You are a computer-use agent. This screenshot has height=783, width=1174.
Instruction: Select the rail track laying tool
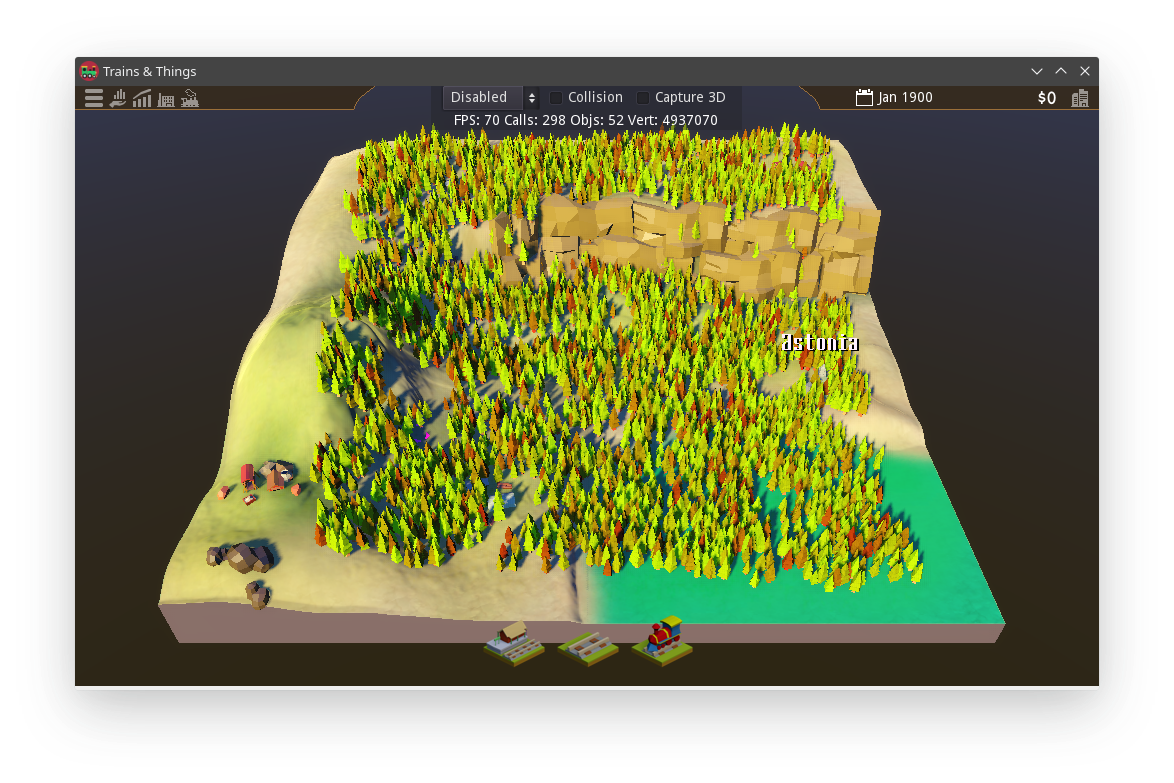tap(588, 648)
